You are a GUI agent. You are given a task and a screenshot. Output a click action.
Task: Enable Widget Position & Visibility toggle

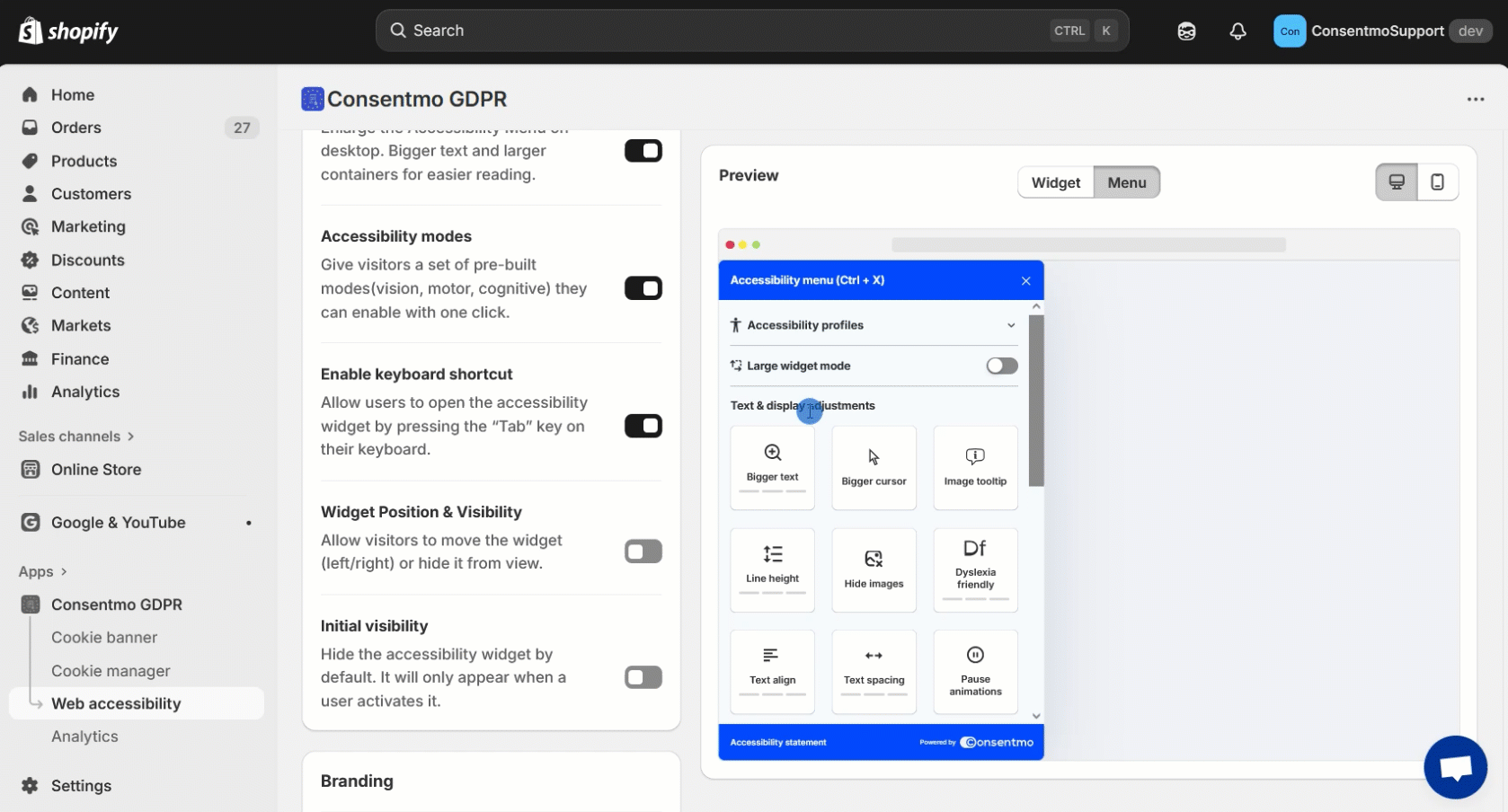point(643,552)
